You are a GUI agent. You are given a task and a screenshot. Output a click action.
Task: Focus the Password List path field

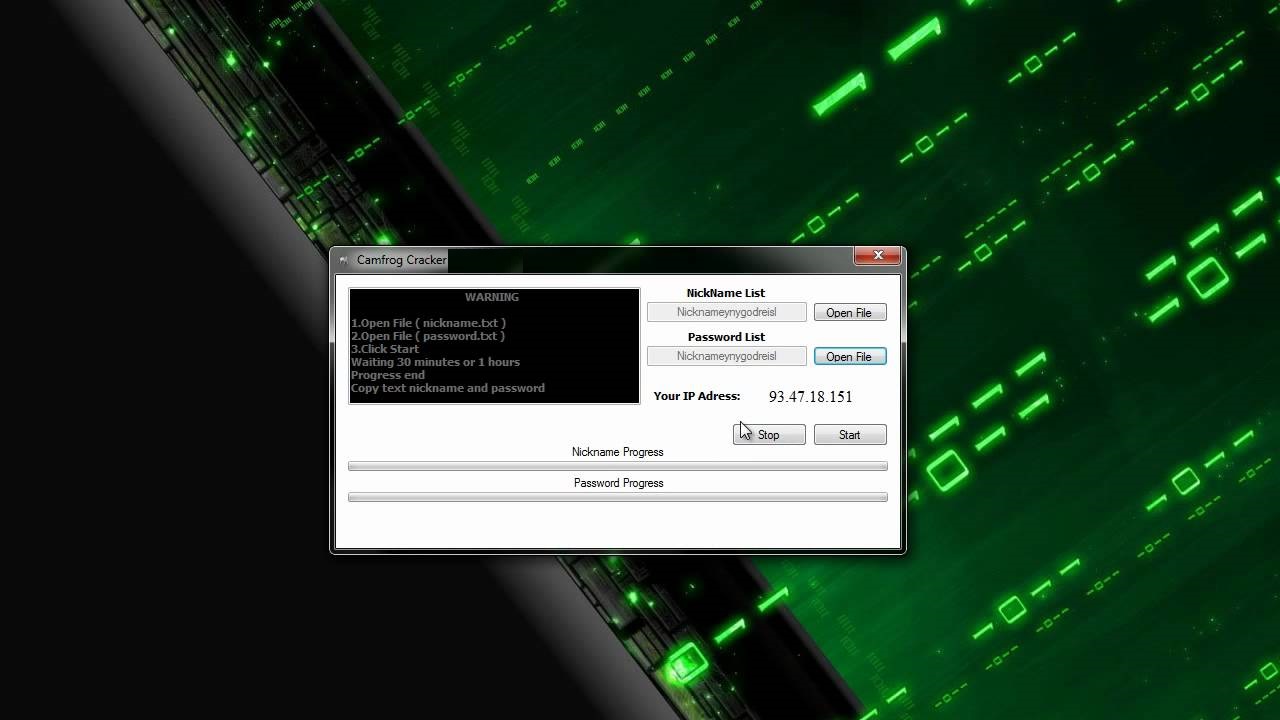pos(727,356)
